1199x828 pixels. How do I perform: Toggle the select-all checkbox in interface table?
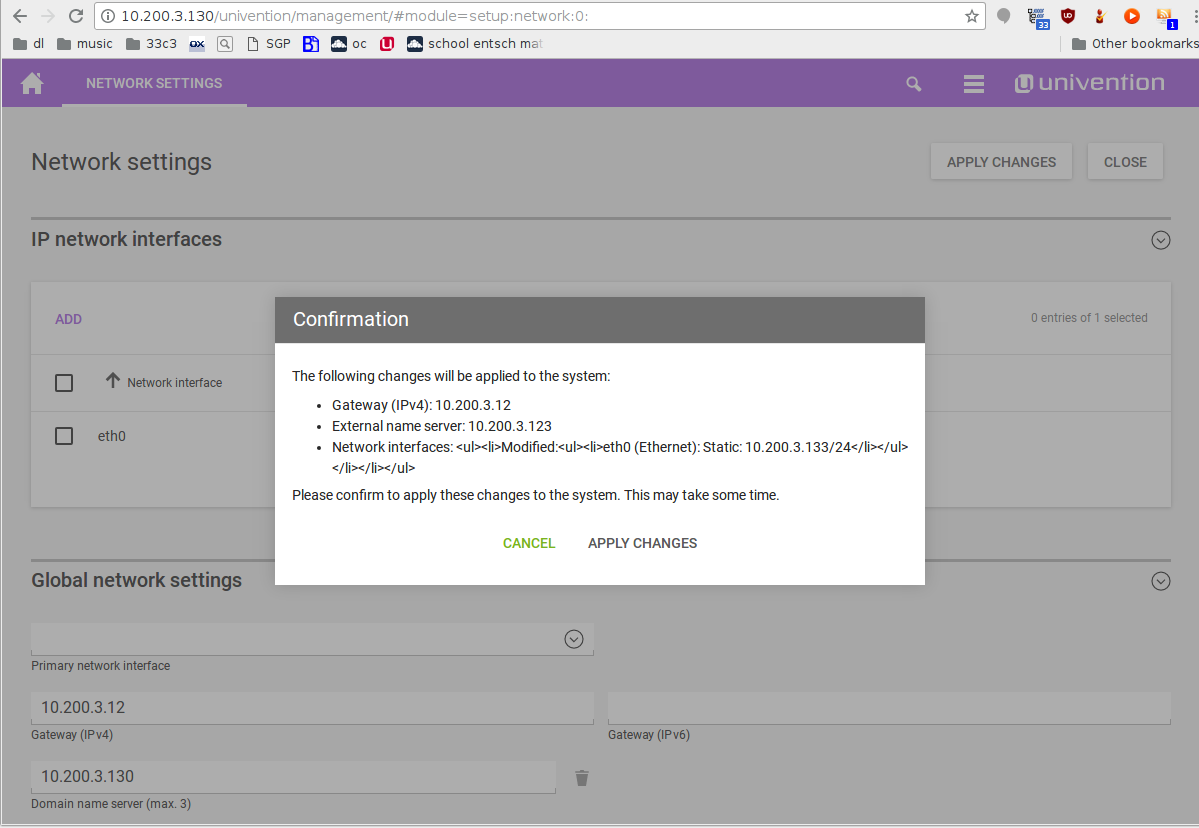(x=64, y=383)
